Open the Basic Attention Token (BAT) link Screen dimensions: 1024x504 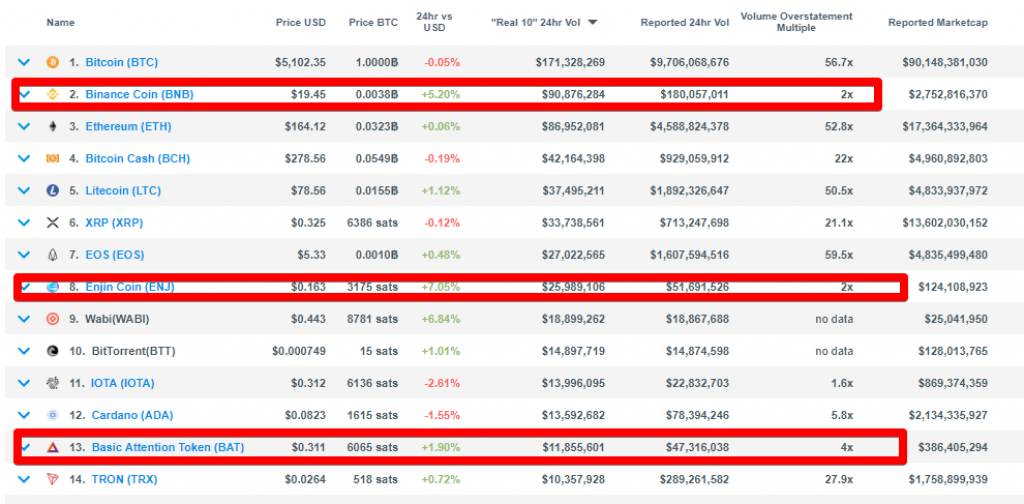click(x=168, y=447)
